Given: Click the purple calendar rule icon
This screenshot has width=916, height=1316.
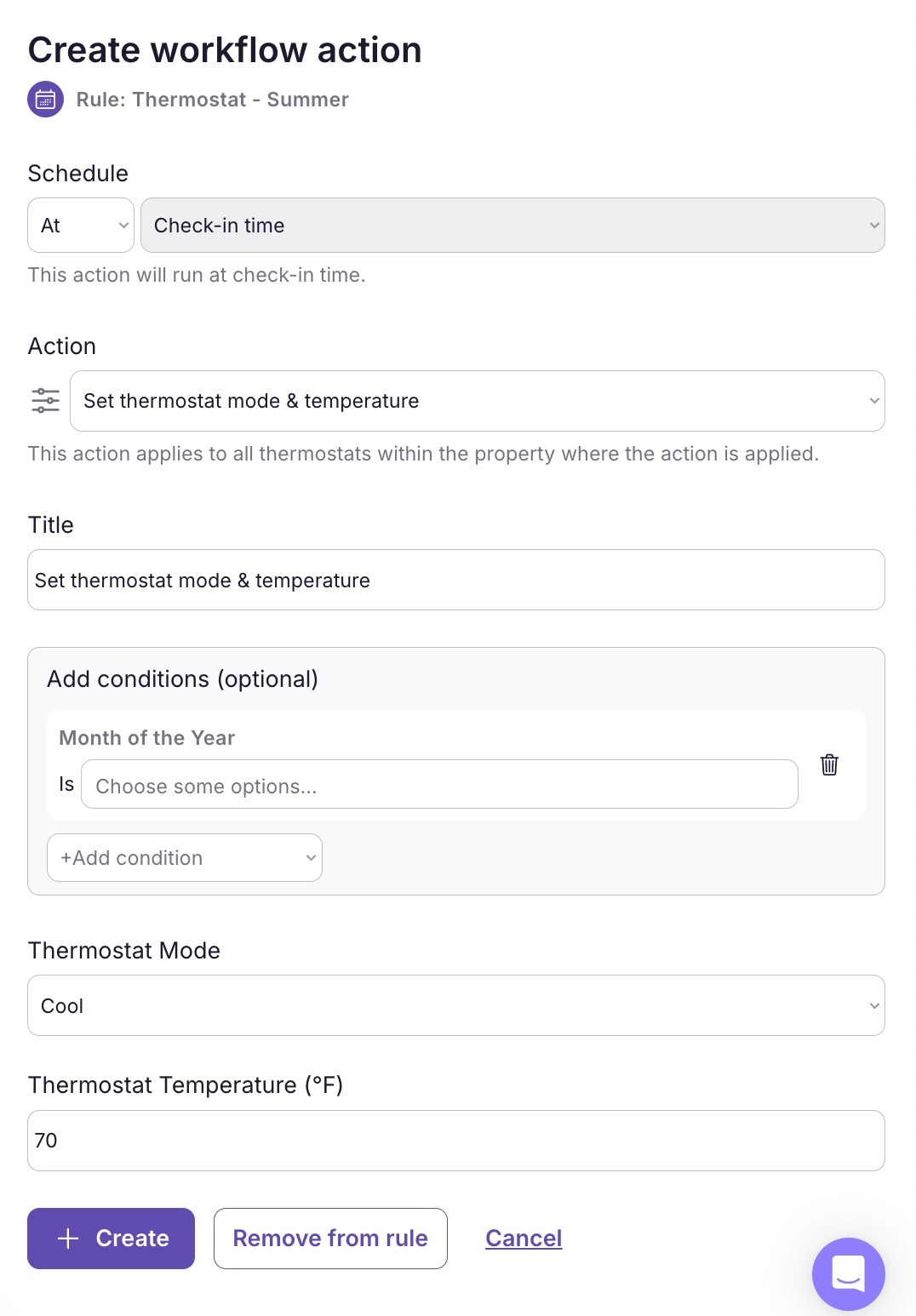Looking at the screenshot, I should pyautogui.click(x=45, y=100).
